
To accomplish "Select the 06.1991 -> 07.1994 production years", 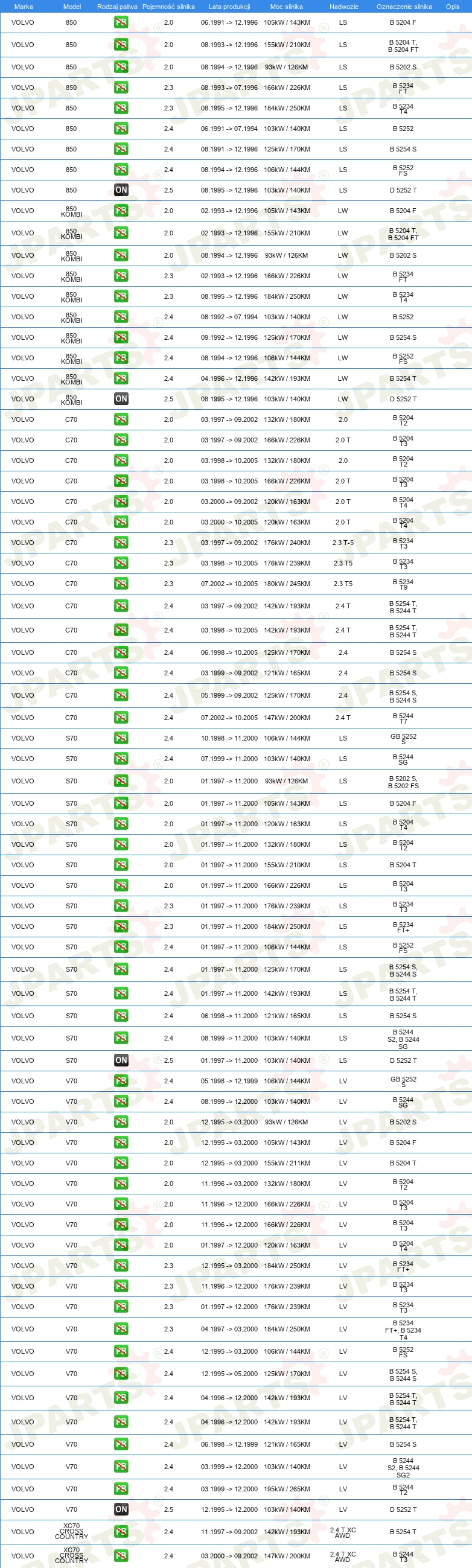I will (x=229, y=129).
